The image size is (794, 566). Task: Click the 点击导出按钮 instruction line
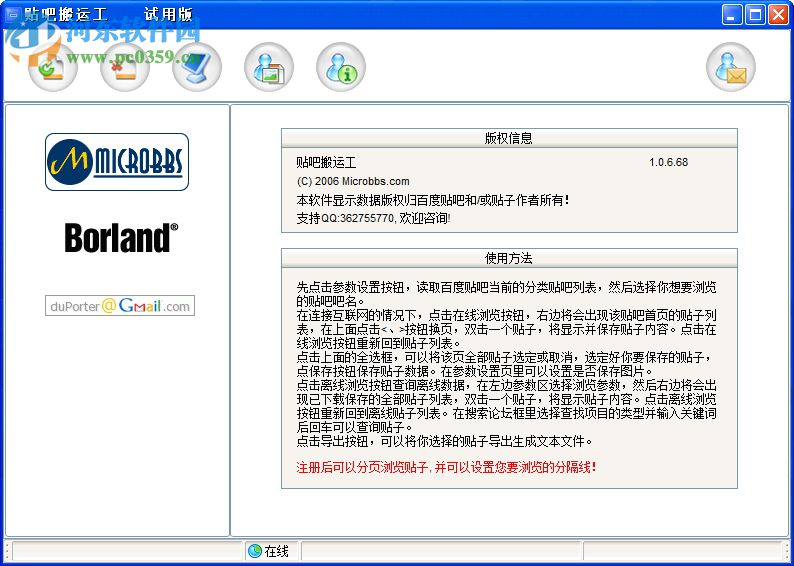445,441
